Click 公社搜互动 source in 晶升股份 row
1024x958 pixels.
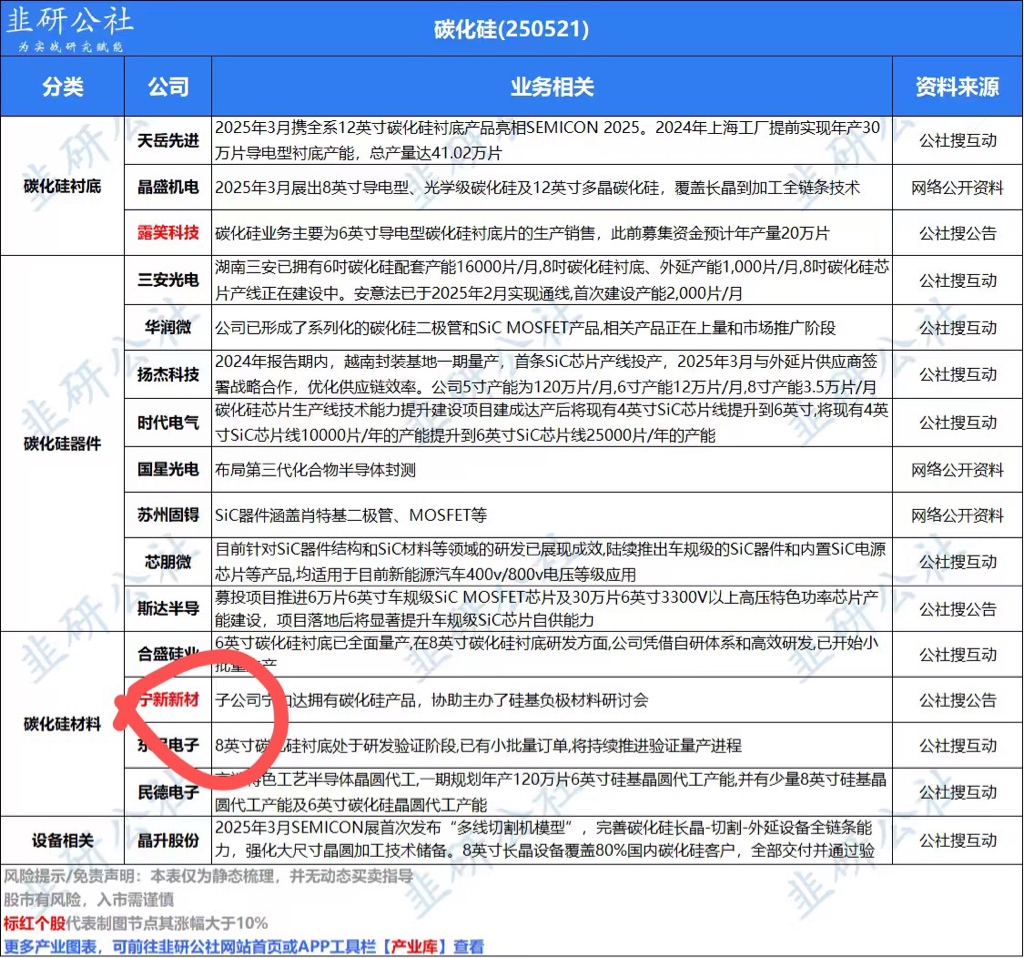coord(957,840)
